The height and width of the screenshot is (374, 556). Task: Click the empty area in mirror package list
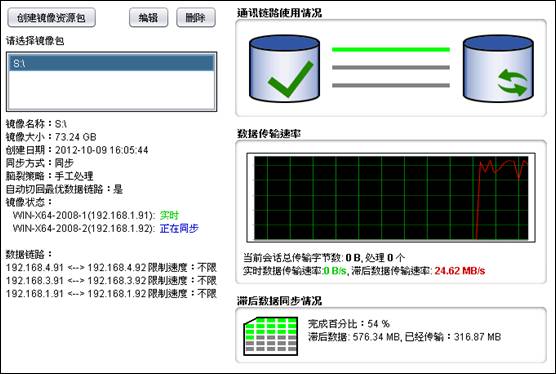tap(111, 90)
